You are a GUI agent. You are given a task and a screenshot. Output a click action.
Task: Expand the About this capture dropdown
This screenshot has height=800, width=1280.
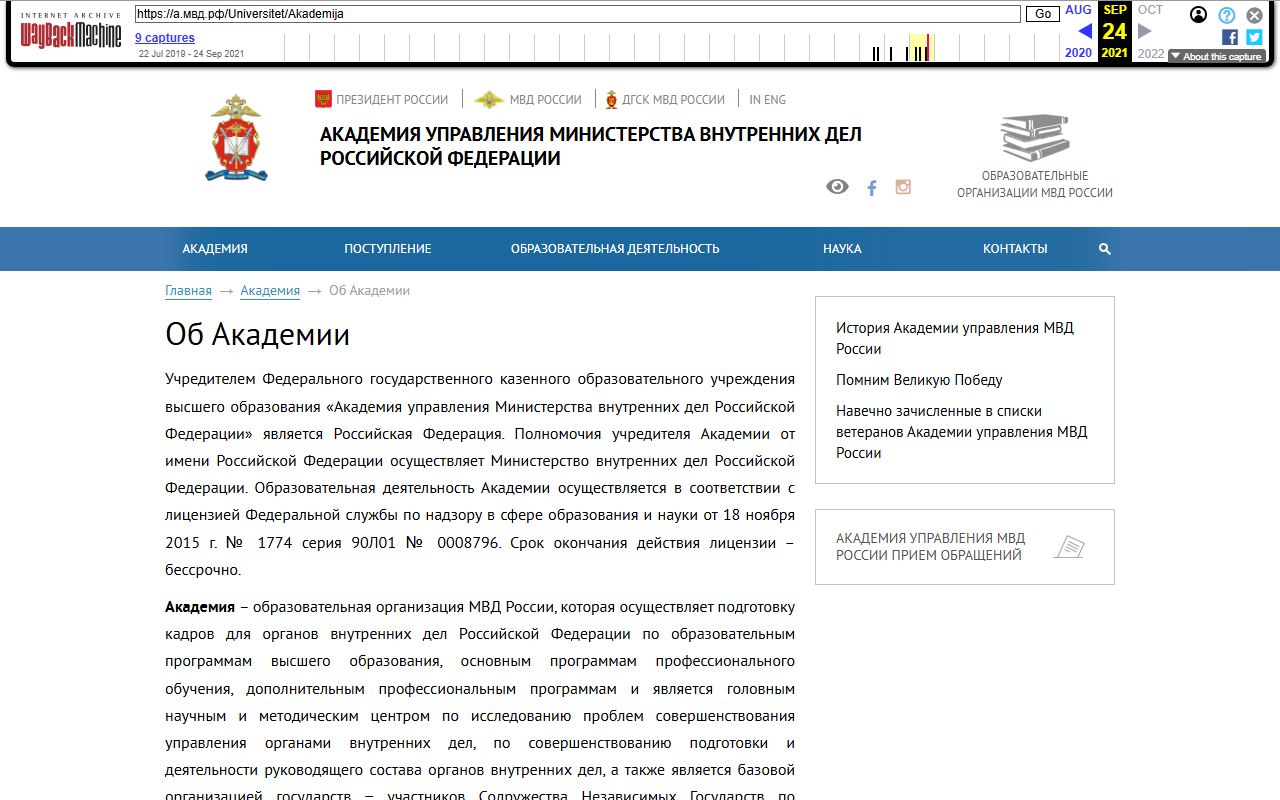click(x=1217, y=57)
